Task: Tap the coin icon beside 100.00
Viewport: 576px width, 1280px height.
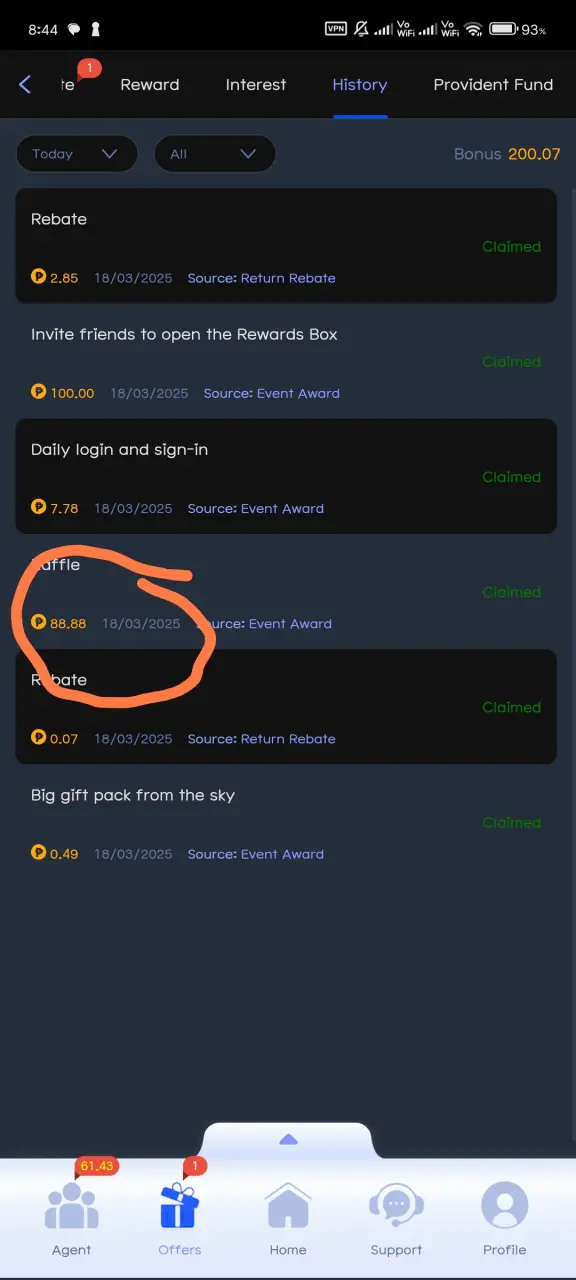Action: coord(39,393)
